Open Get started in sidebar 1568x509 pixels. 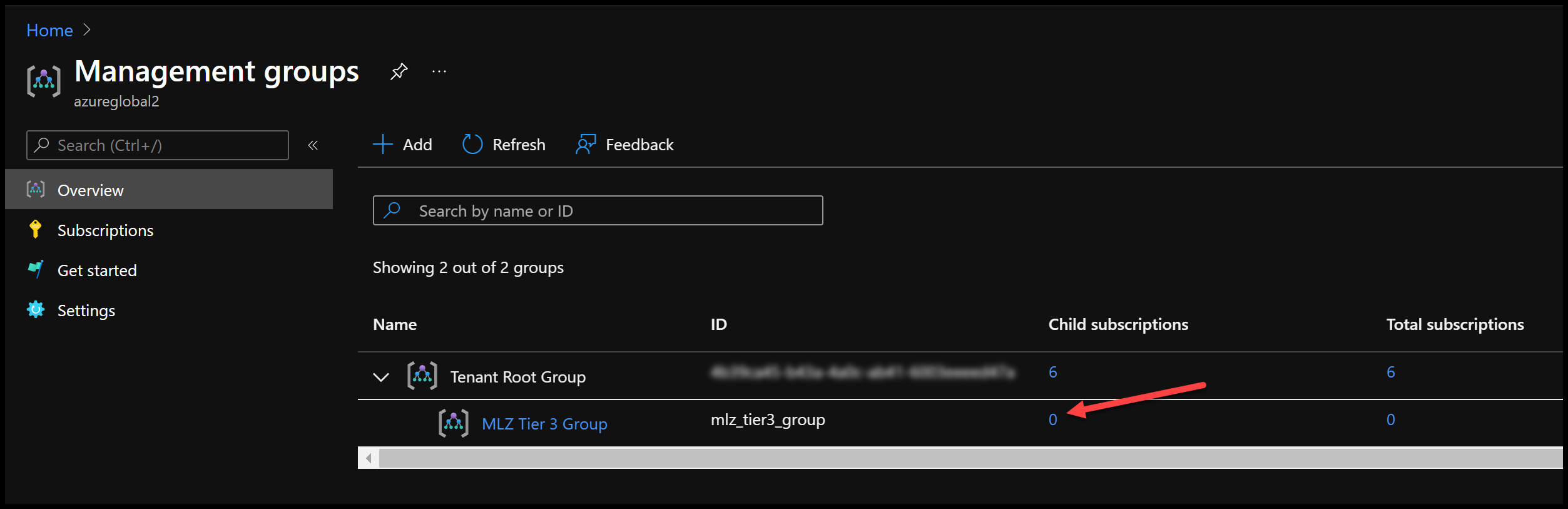coord(97,270)
